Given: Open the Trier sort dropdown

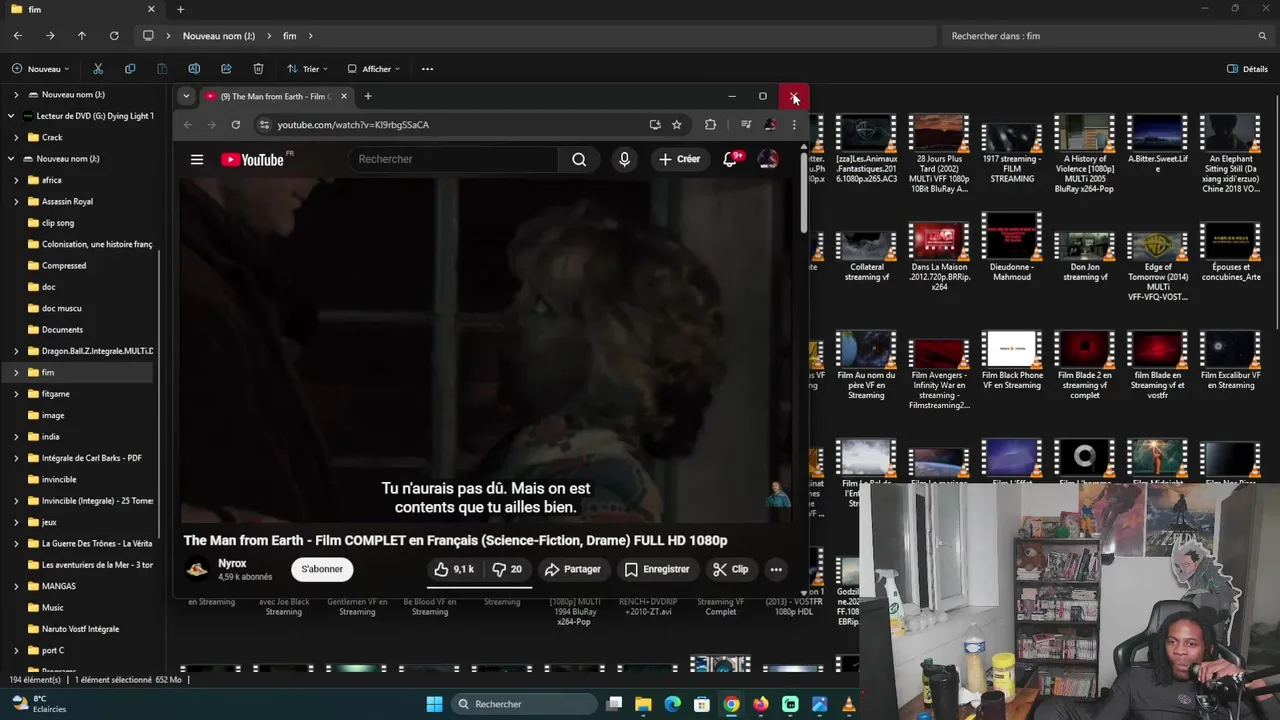Looking at the screenshot, I should click(x=307, y=69).
